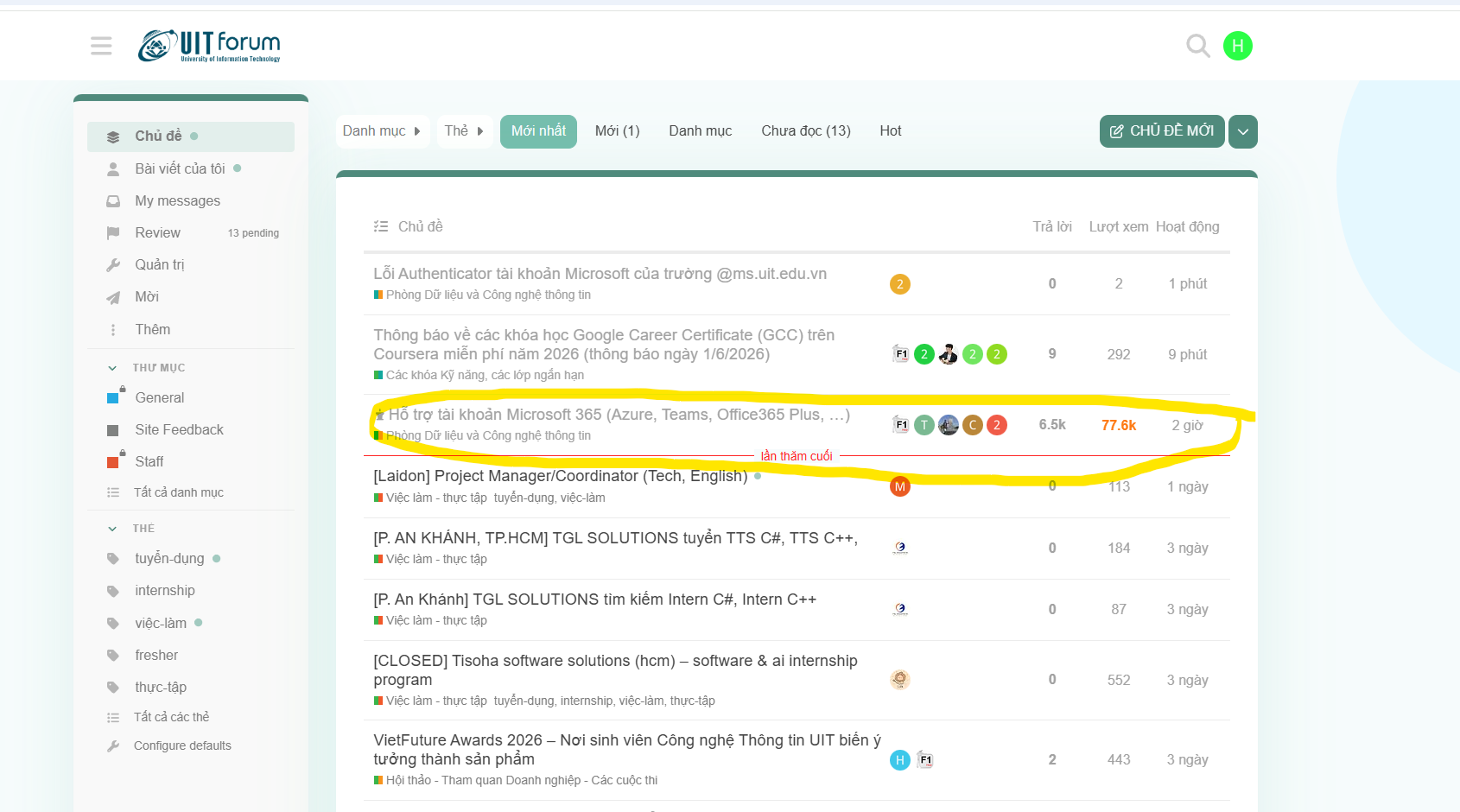
Task: Click the Chủ đề layers icon in sidebar
Action: pyautogui.click(x=113, y=136)
